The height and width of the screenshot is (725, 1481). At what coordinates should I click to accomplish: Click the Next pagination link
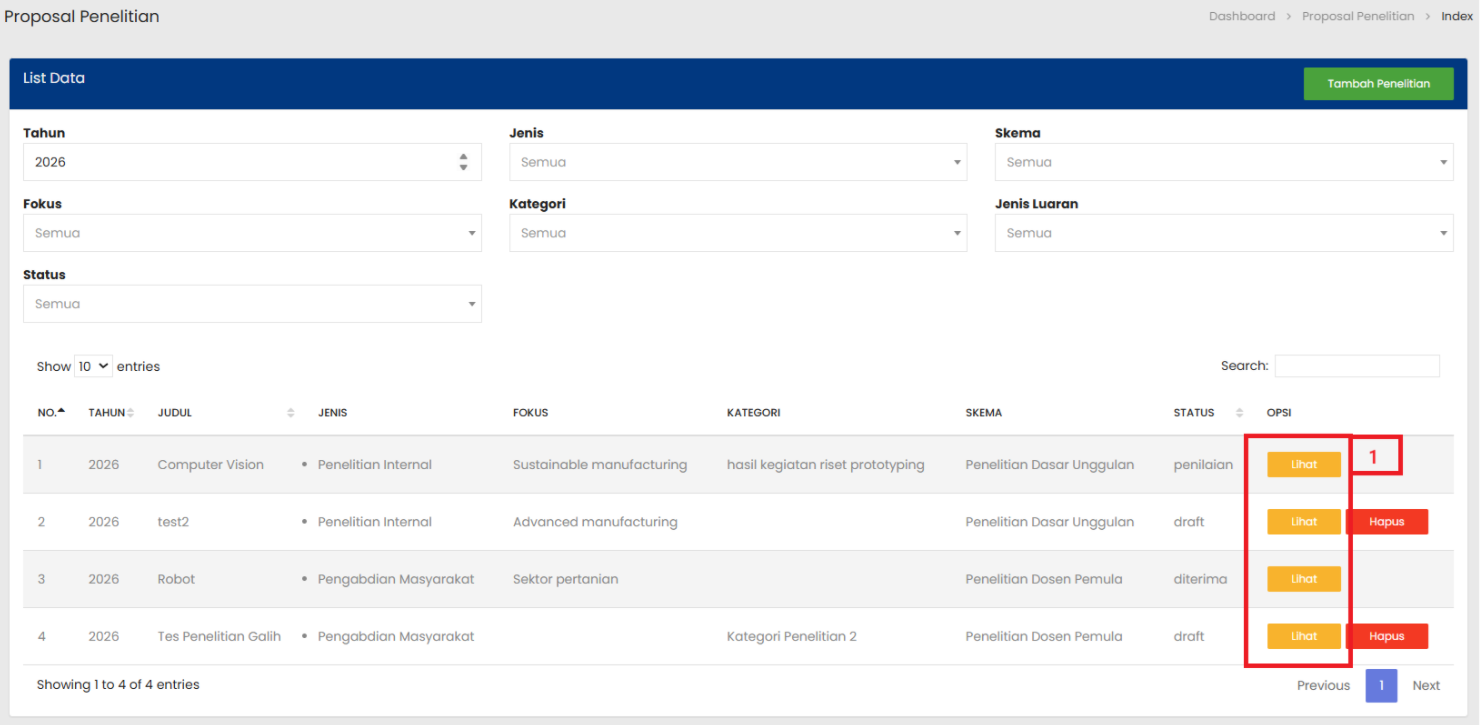pyautogui.click(x=1425, y=685)
